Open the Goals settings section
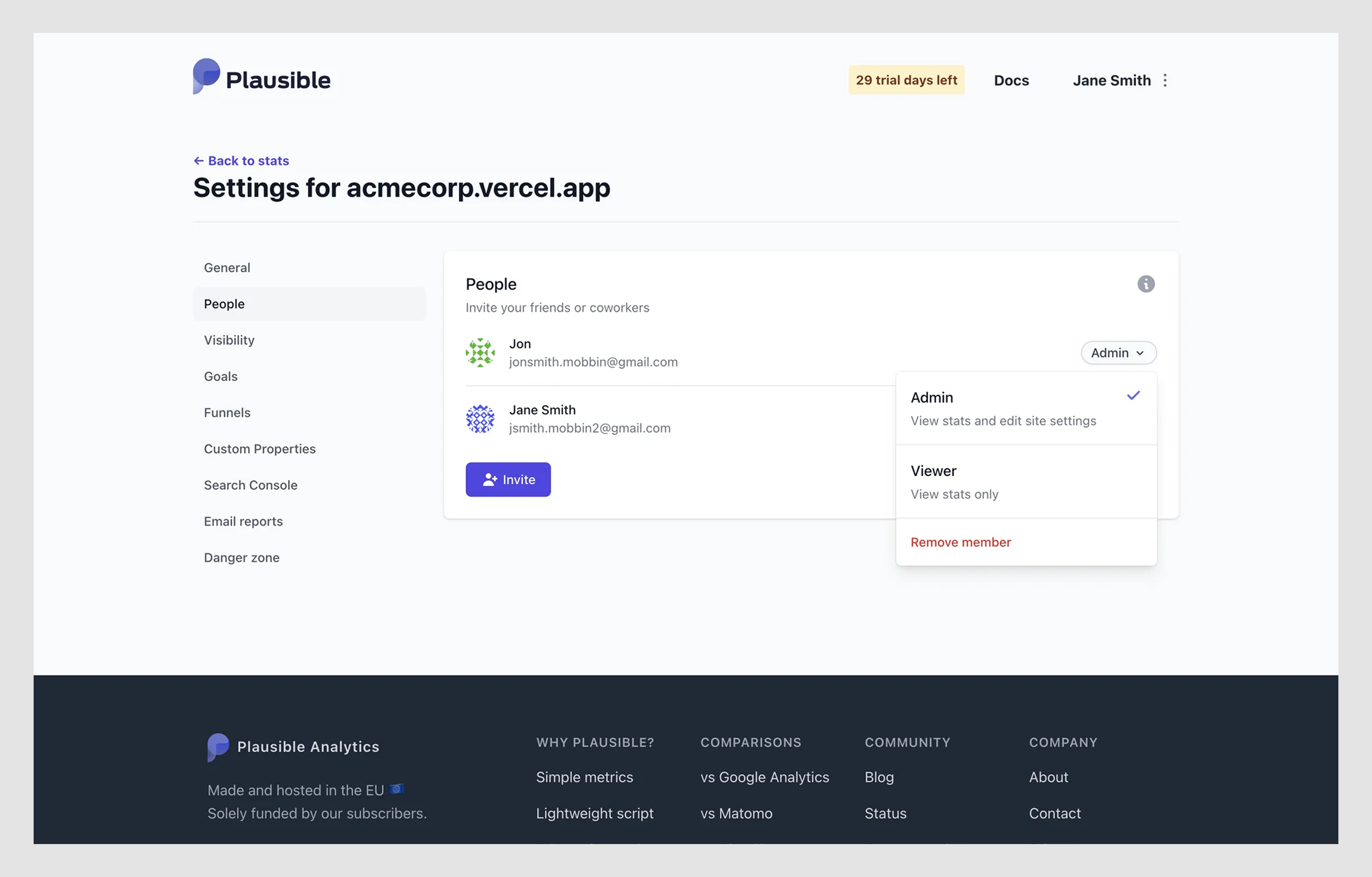1372x877 pixels. pyautogui.click(x=309, y=377)
